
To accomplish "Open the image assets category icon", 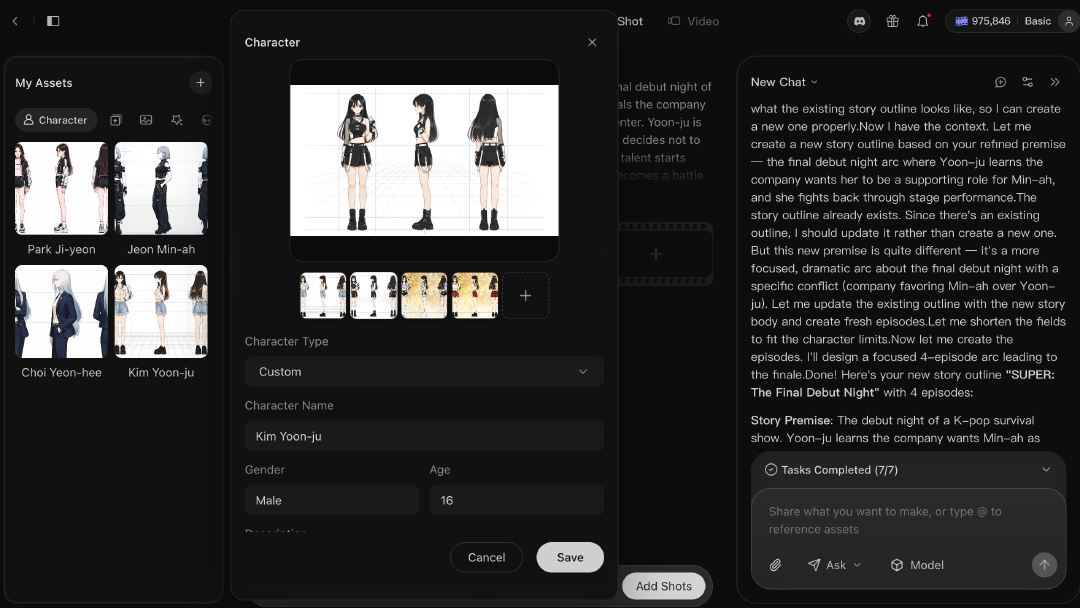I will point(146,120).
